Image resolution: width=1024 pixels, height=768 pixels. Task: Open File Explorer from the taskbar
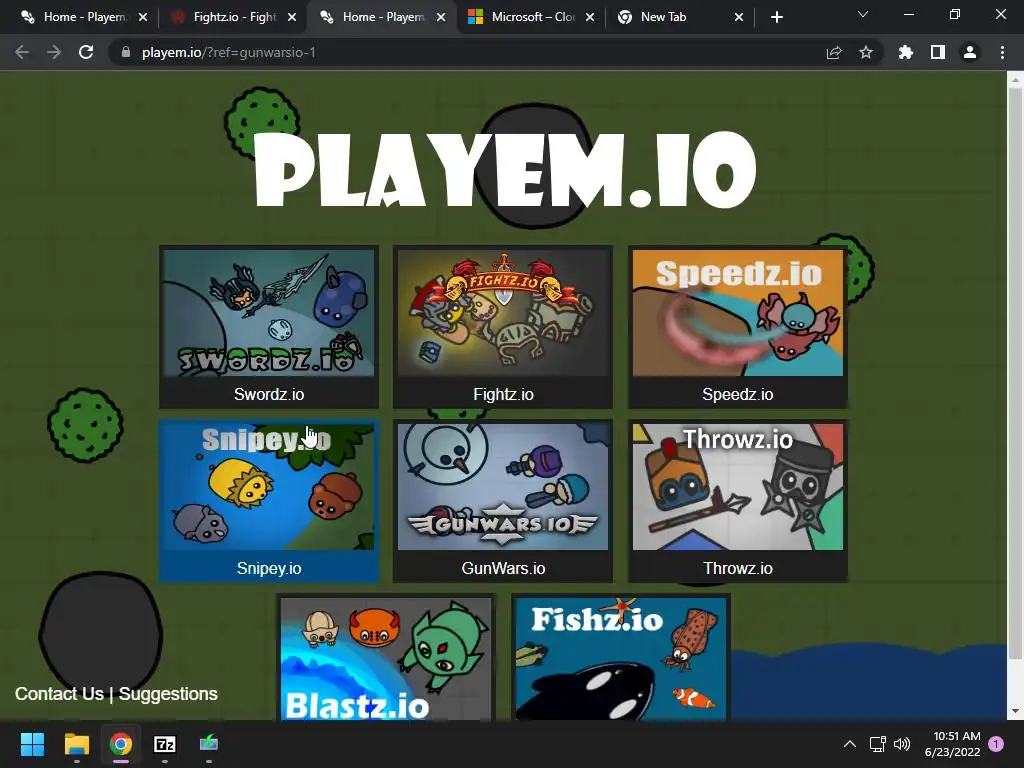tap(76, 744)
